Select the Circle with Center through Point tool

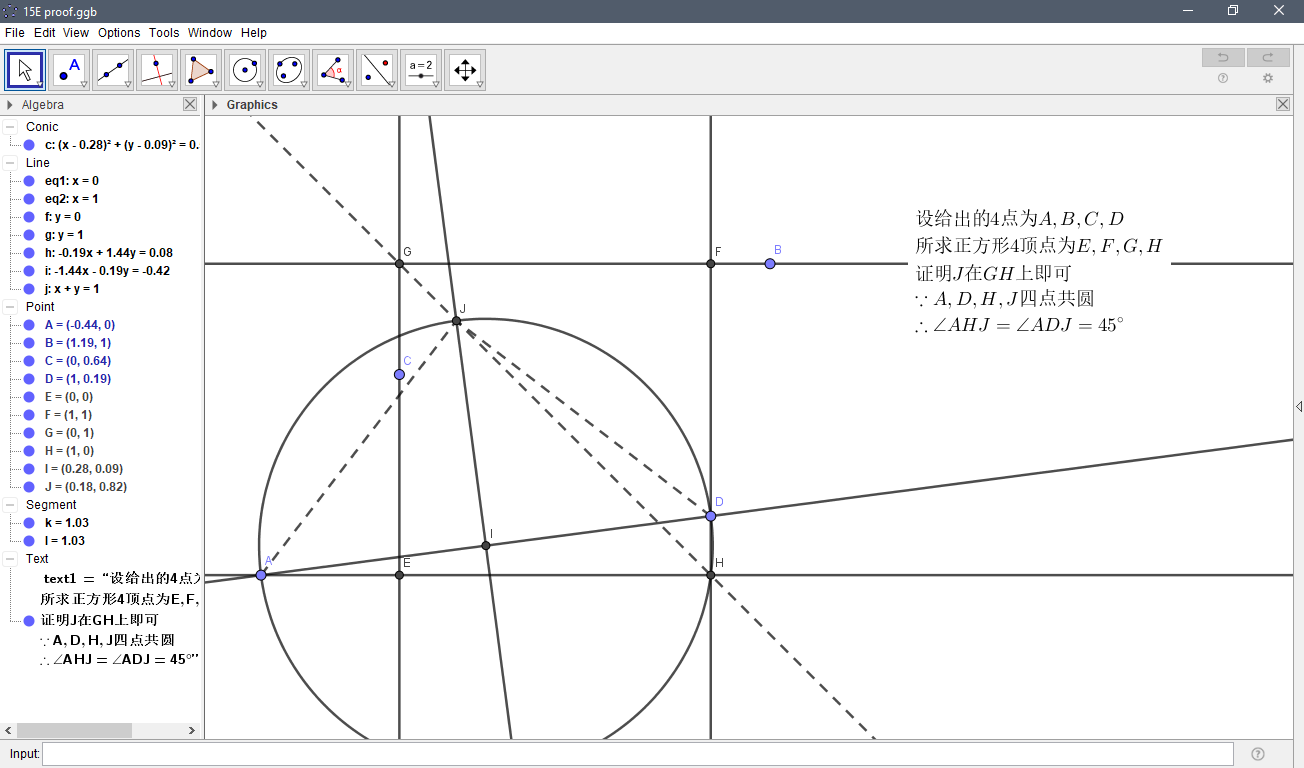244,69
